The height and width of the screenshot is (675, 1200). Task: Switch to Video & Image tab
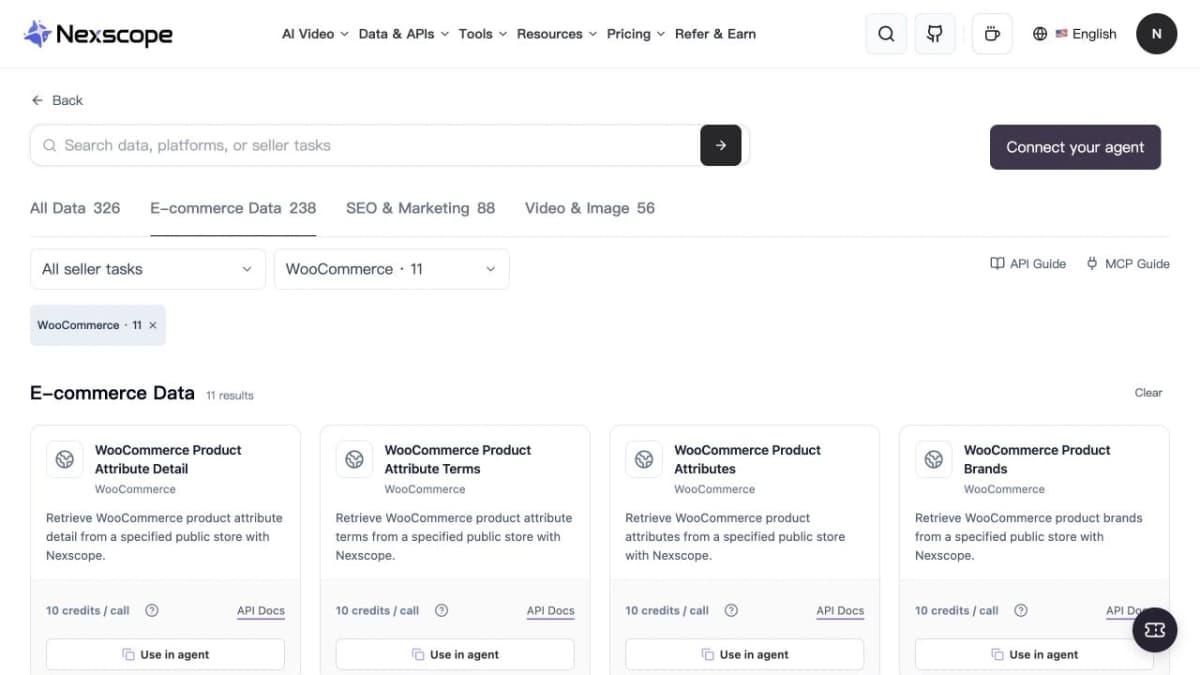click(590, 208)
